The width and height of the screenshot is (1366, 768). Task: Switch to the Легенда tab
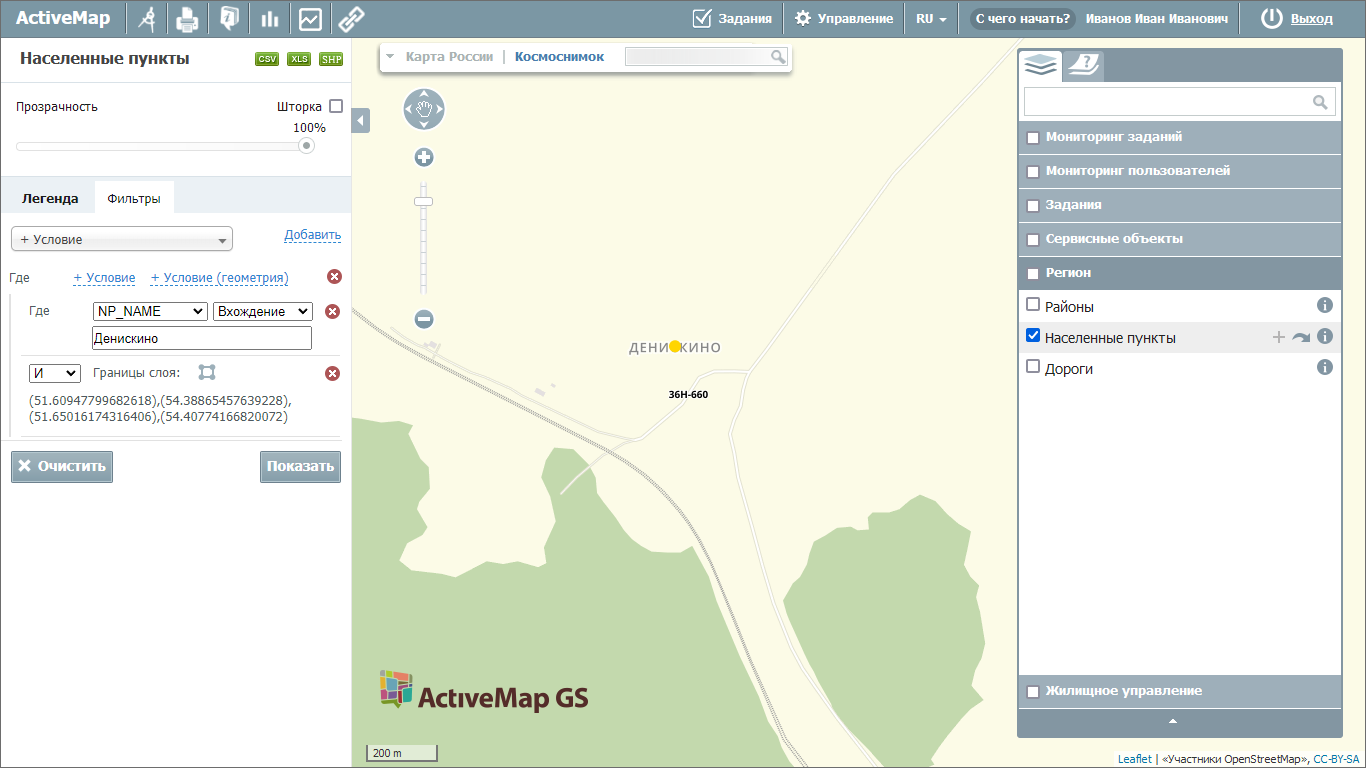(50, 198)
